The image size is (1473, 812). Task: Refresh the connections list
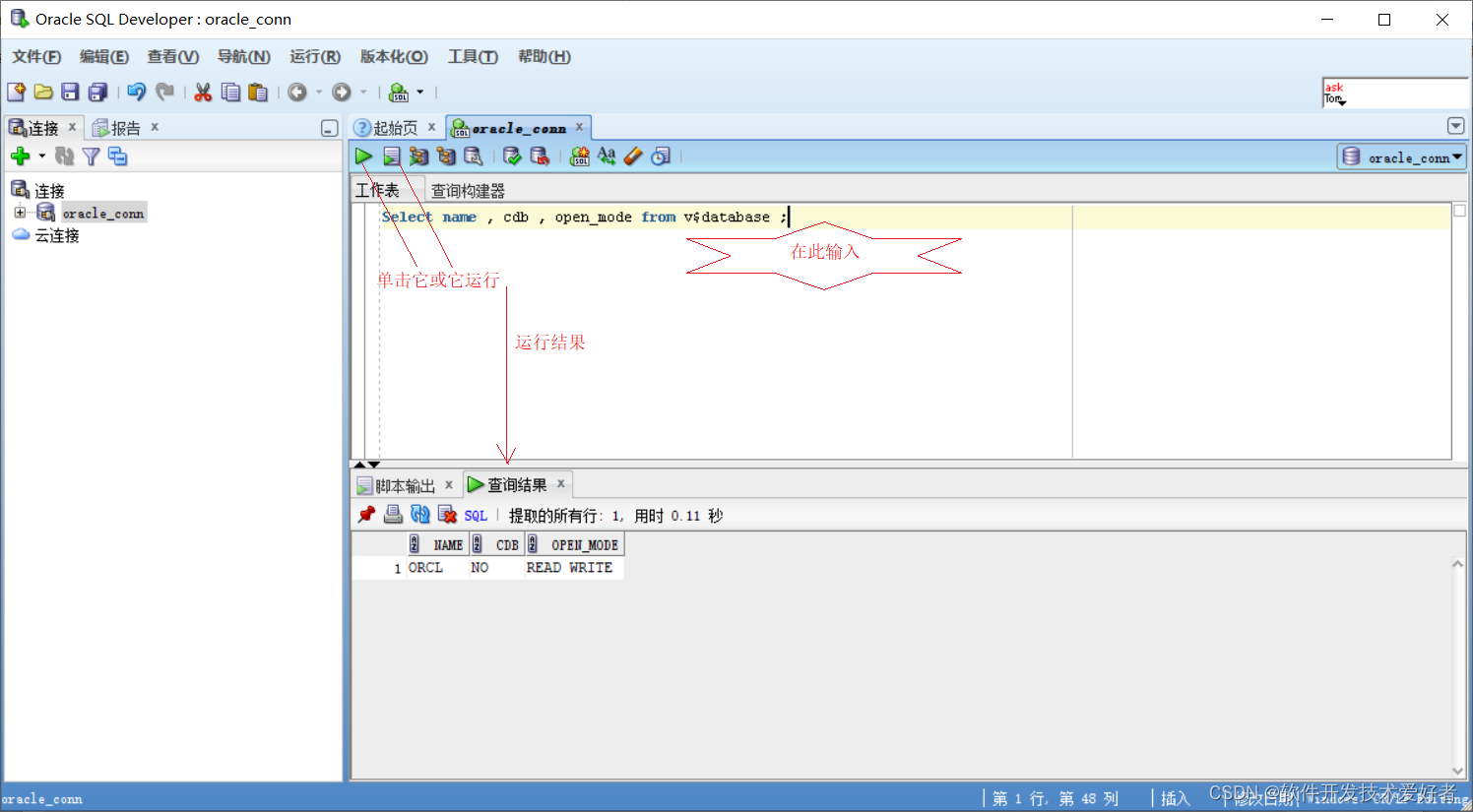point(64,156)
